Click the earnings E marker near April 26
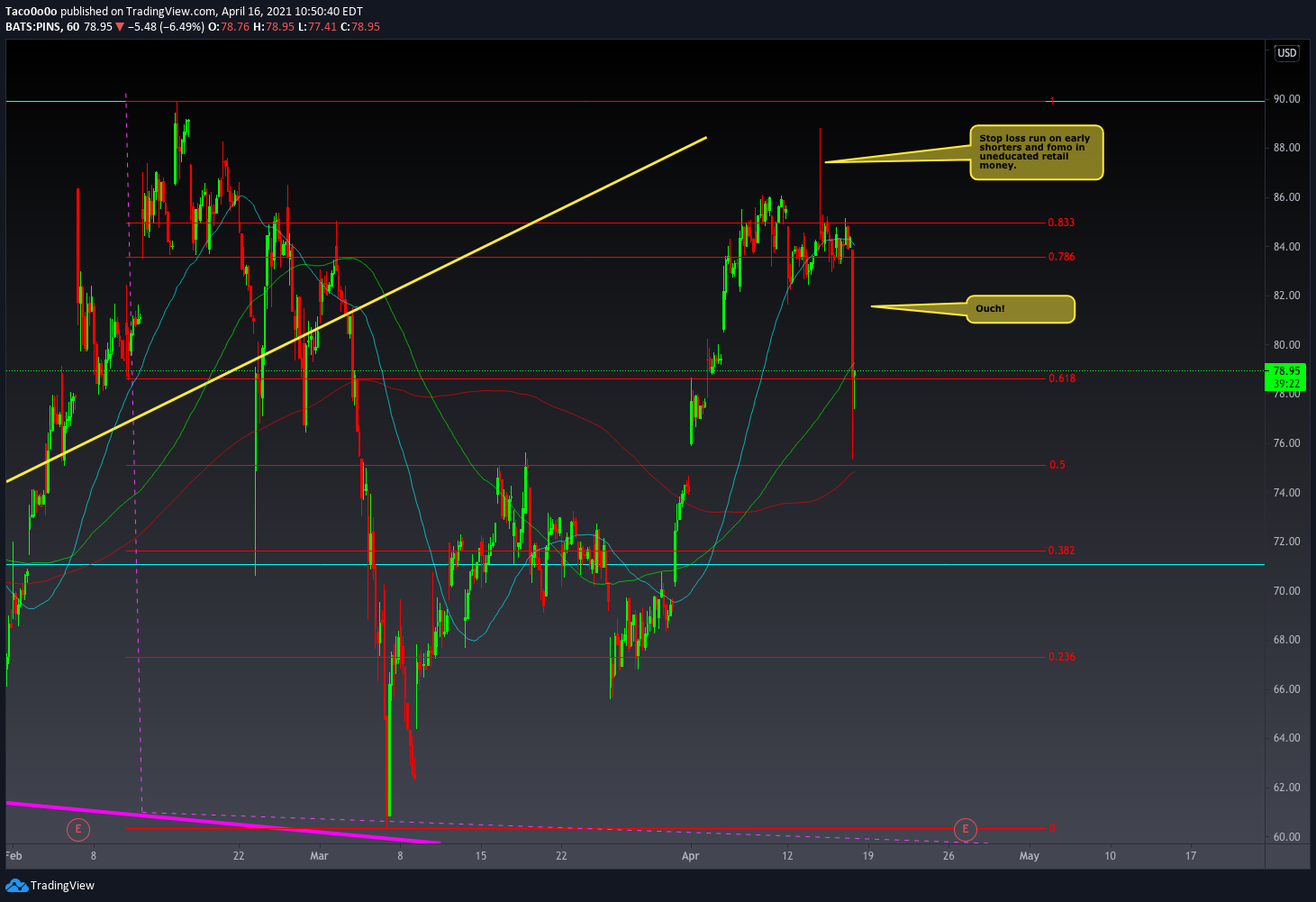 coord(966,828)
